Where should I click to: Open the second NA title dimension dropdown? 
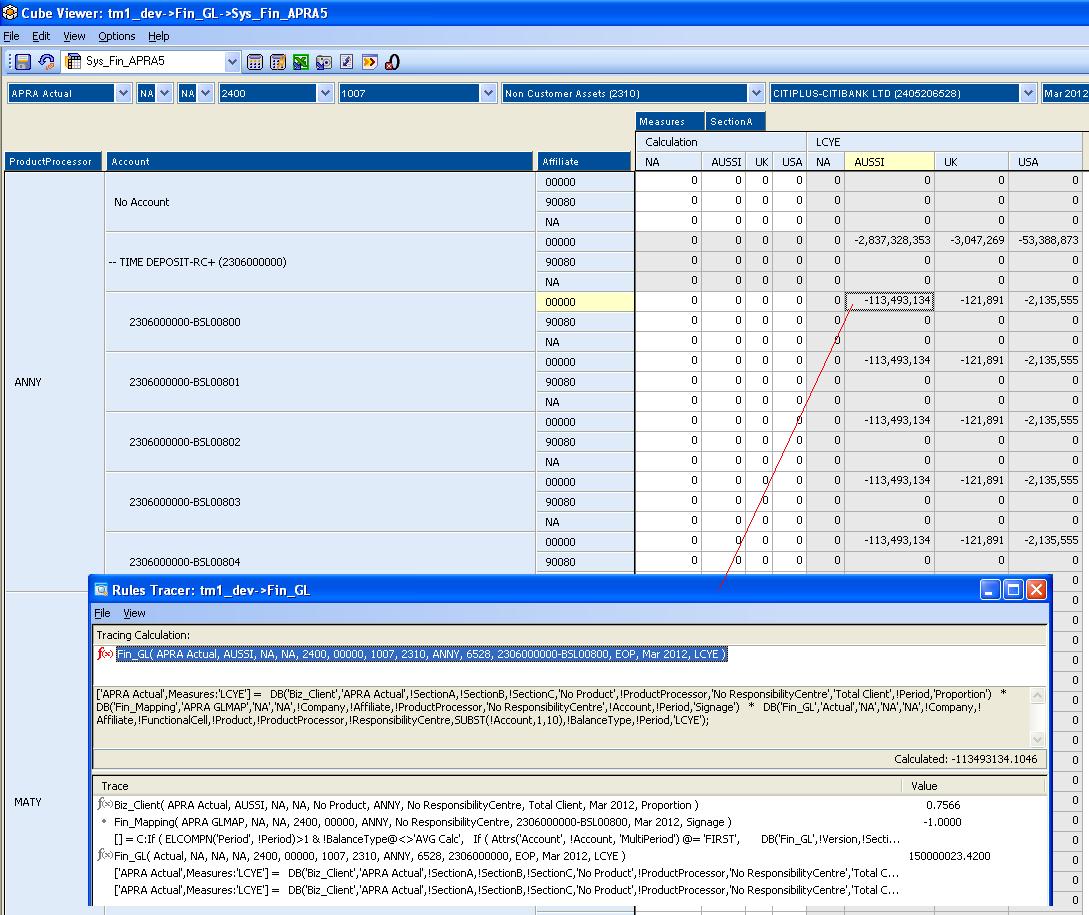pos(206,93)
